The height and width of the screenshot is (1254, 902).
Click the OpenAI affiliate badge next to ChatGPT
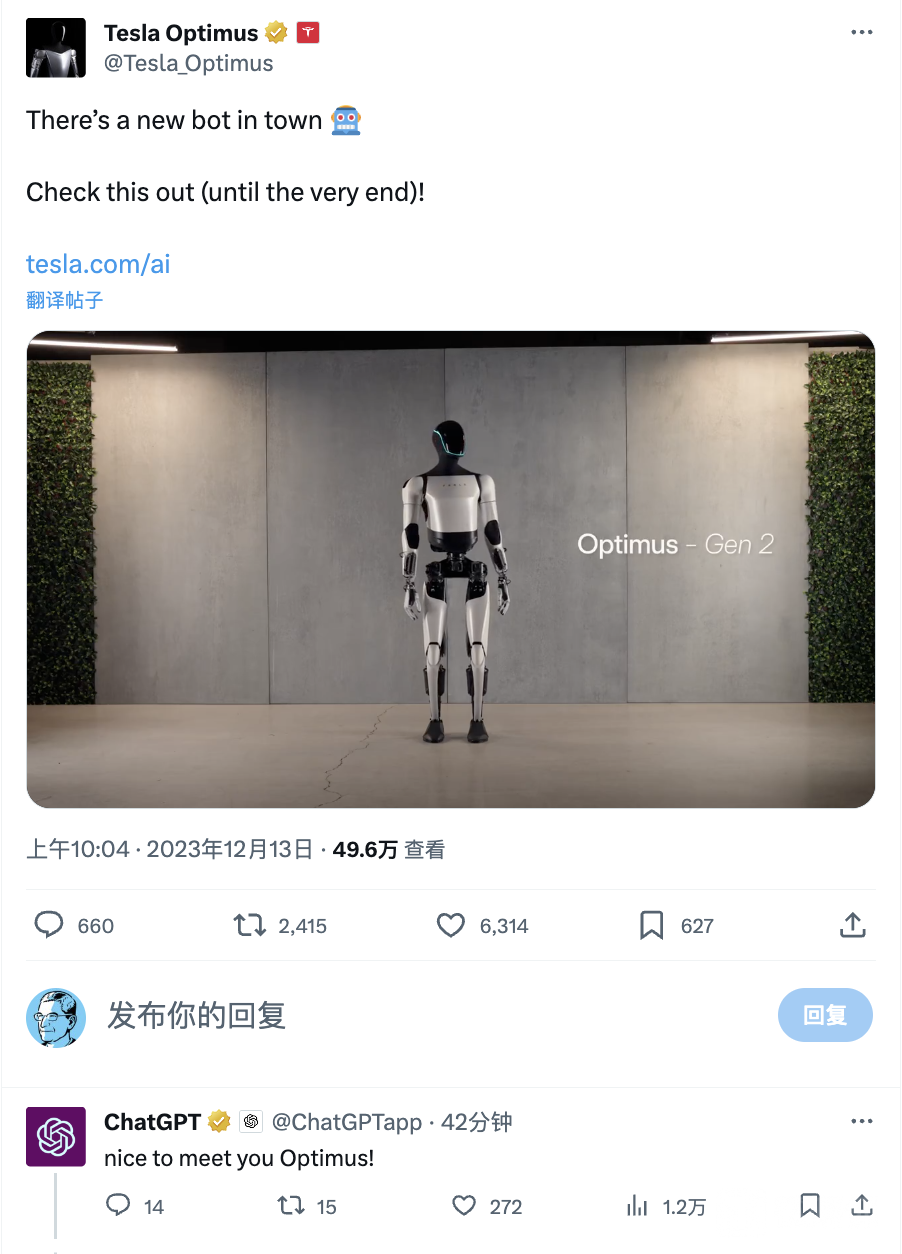tap(251, 1121)
